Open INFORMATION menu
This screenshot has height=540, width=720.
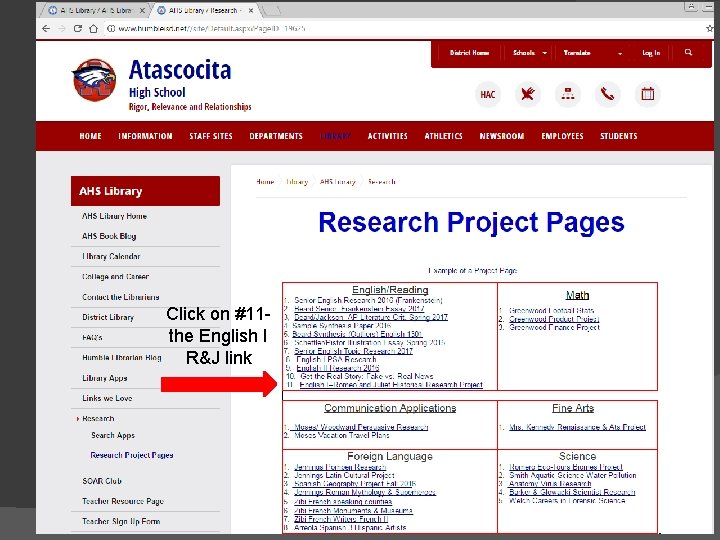coord(145,136)
